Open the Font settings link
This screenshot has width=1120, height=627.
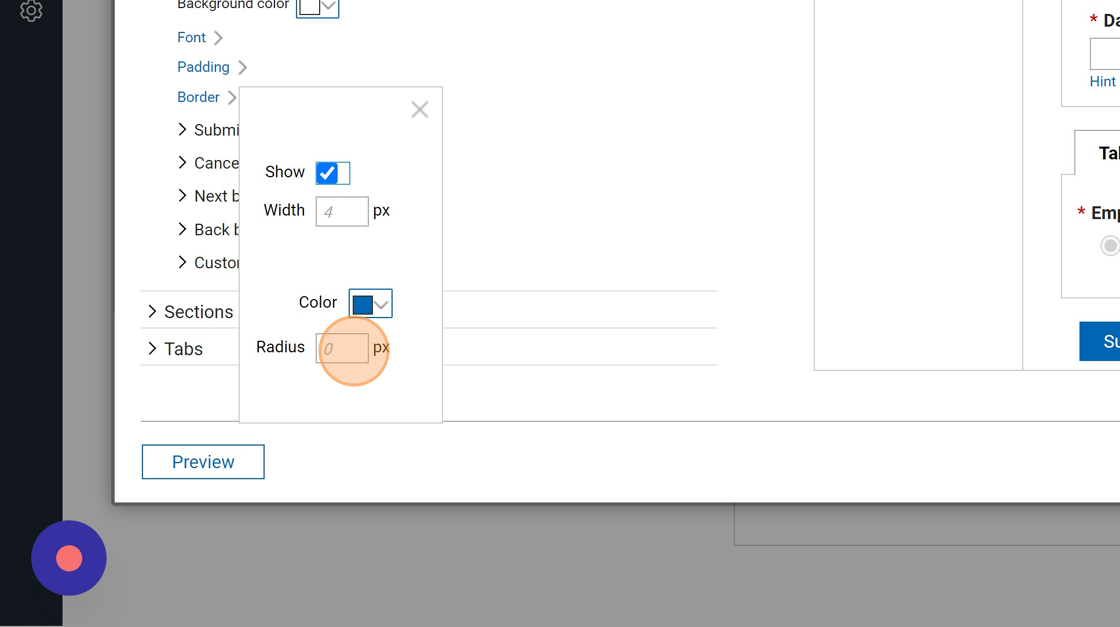pos(191,38)
